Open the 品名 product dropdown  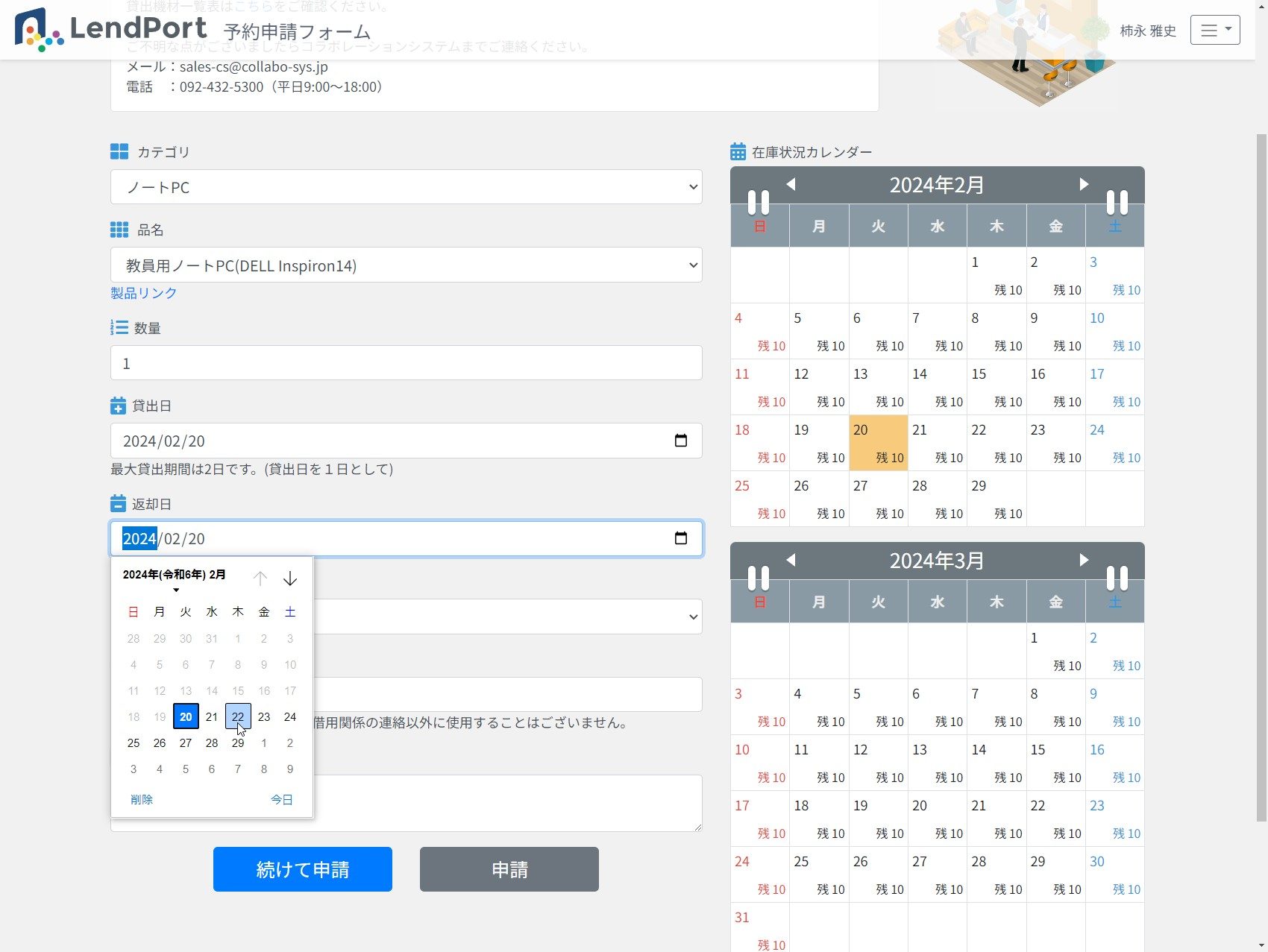pos(407,265)
